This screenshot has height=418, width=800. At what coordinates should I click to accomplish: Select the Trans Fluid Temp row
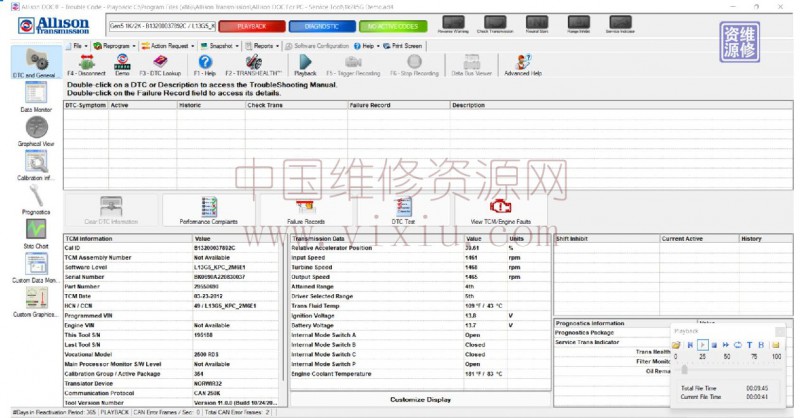(x=420, y=306)
